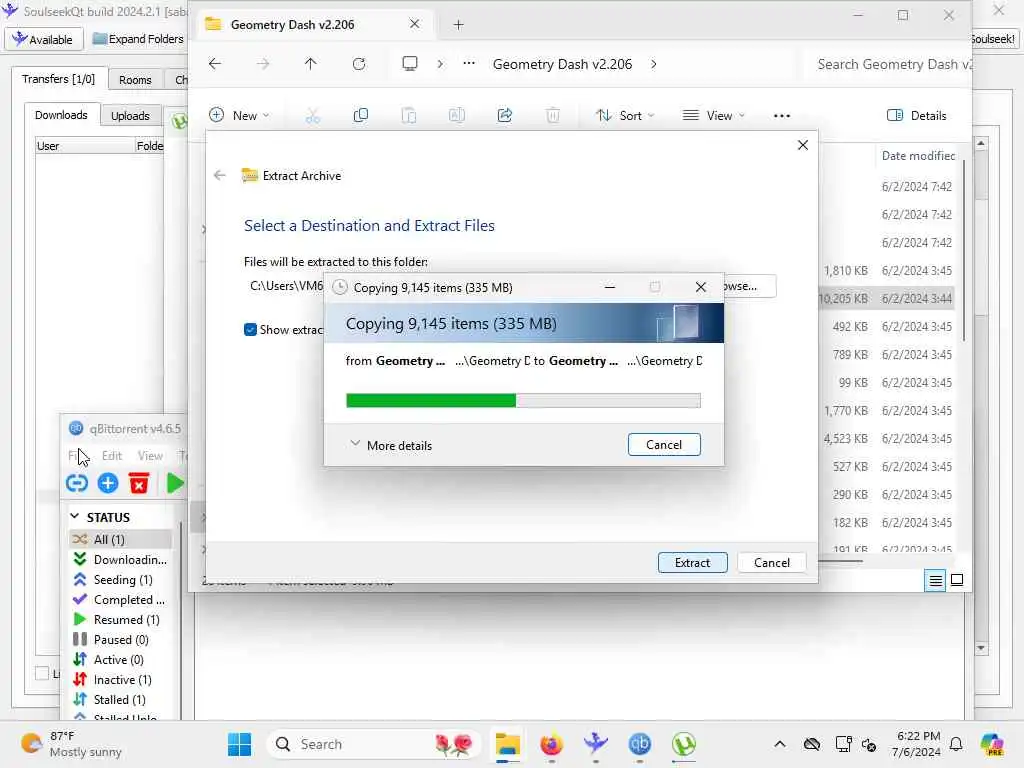Screen dimensions: 1024x768
Task: Open the address bar ellipsis breadcrumb menu
Action: click(x=469, y=64)
